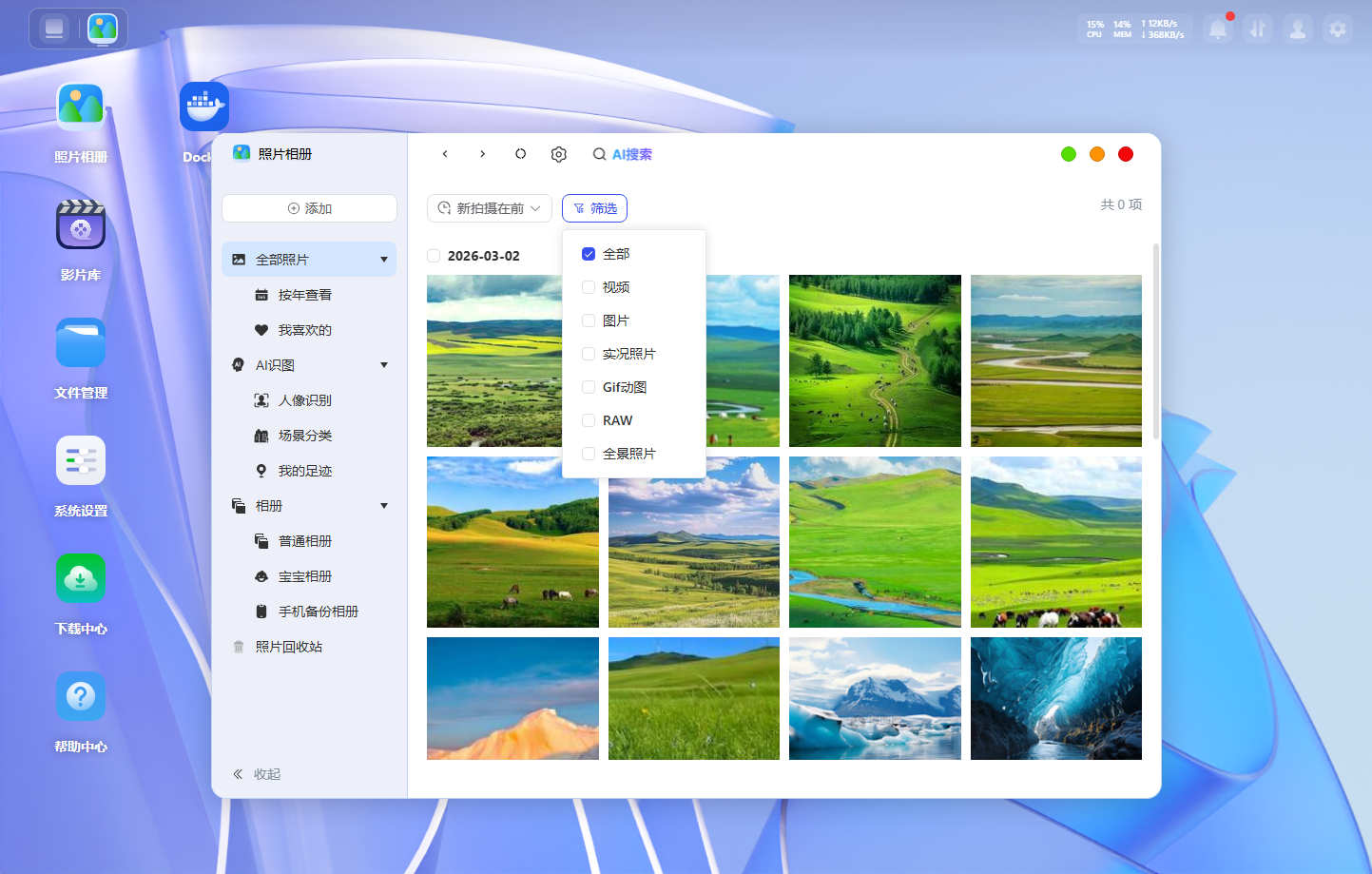Open the Docker desktop icon

pyautogui.click(x=204, y=107)
